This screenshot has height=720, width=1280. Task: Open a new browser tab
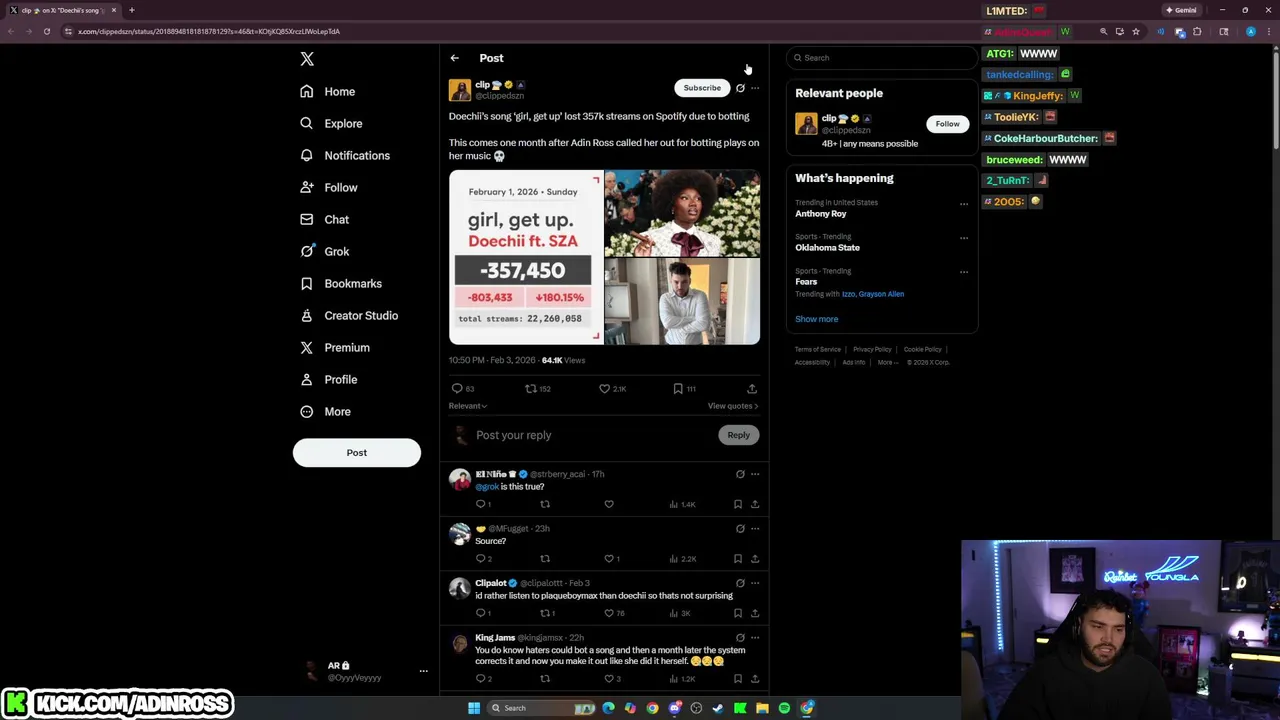131,10
